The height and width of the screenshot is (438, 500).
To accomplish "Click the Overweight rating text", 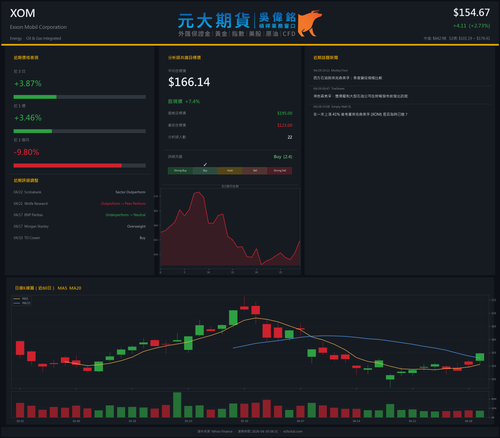I will coord(136,226).
